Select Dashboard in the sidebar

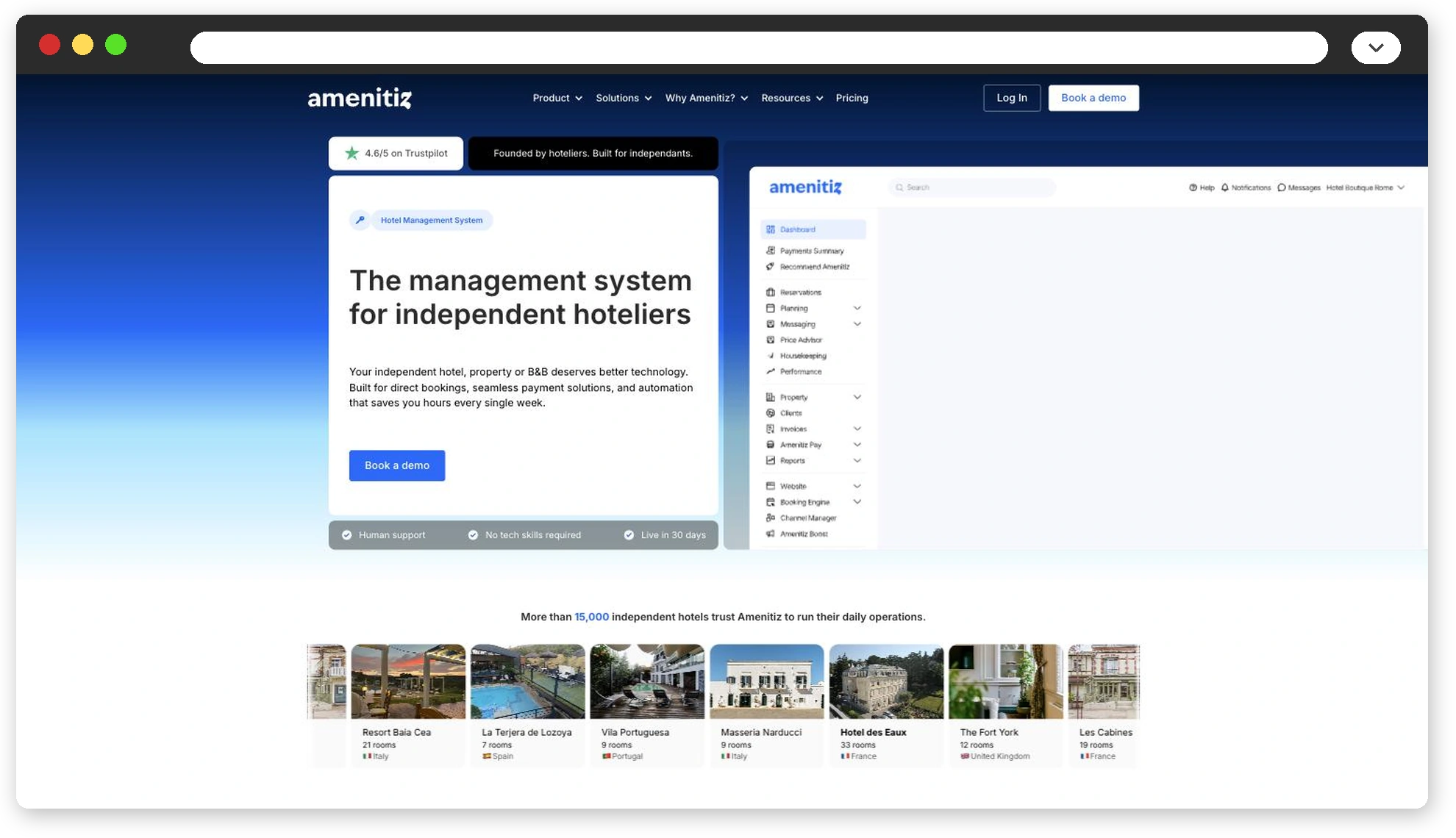click(813, 229)
